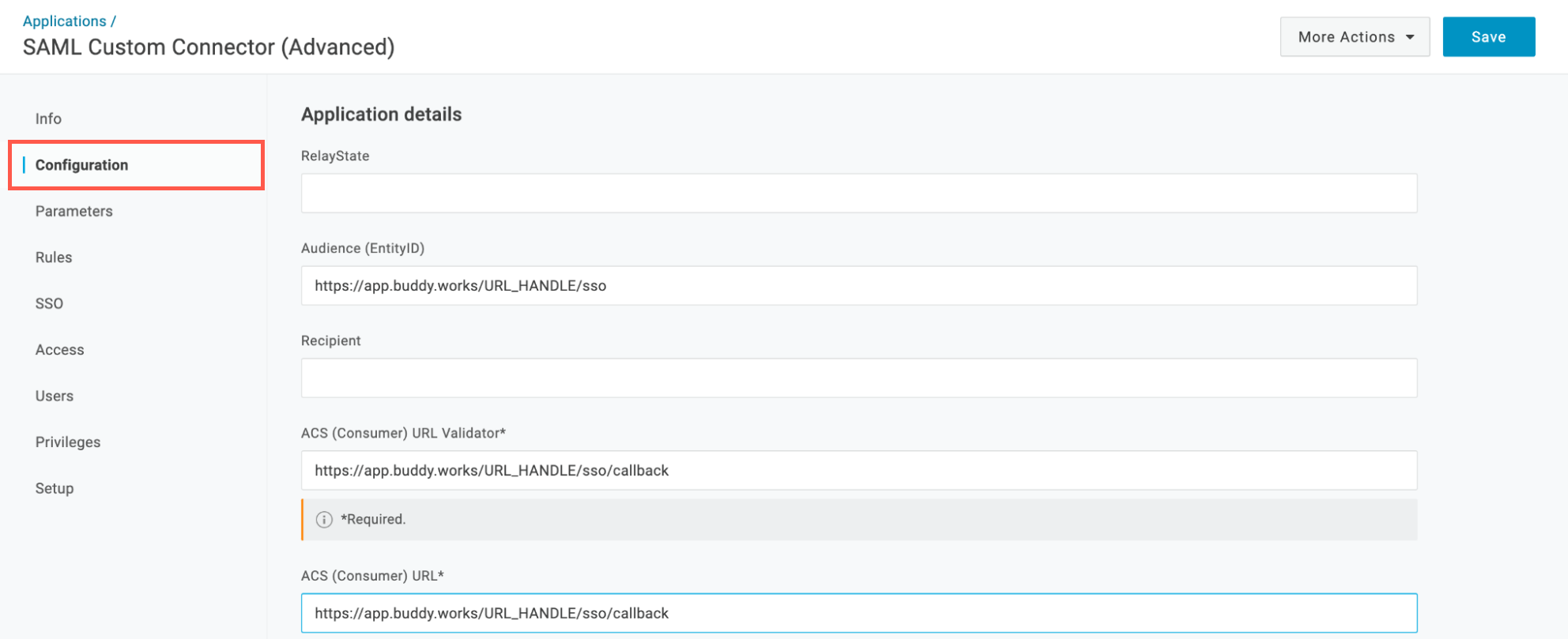The height and width of the screenshot is (639, 1568).
Task: Go to the Setup section
Action: point(55,488)
